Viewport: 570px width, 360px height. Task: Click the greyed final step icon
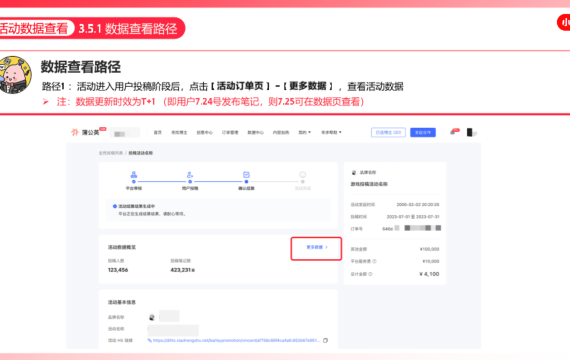[x=302, y=175]
